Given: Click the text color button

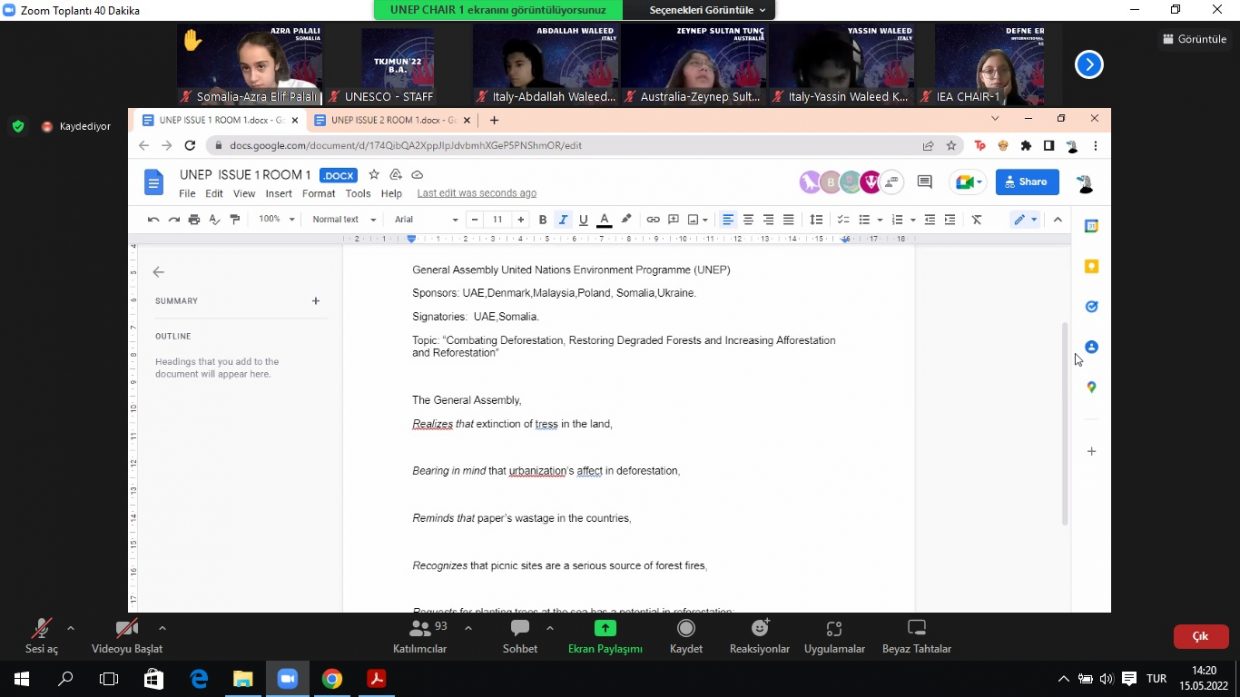Looking at the screenshot, I should point(604,220).
